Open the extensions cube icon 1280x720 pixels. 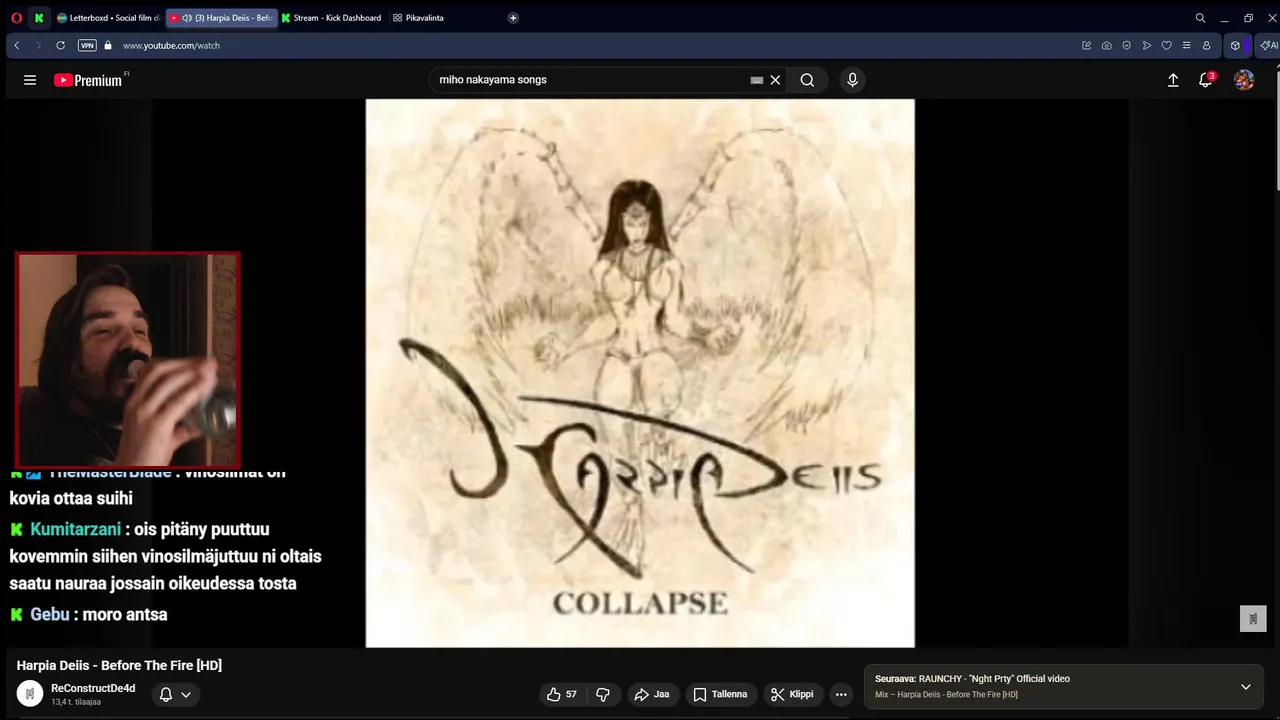pyautogui.click(x=1235, y=45)
